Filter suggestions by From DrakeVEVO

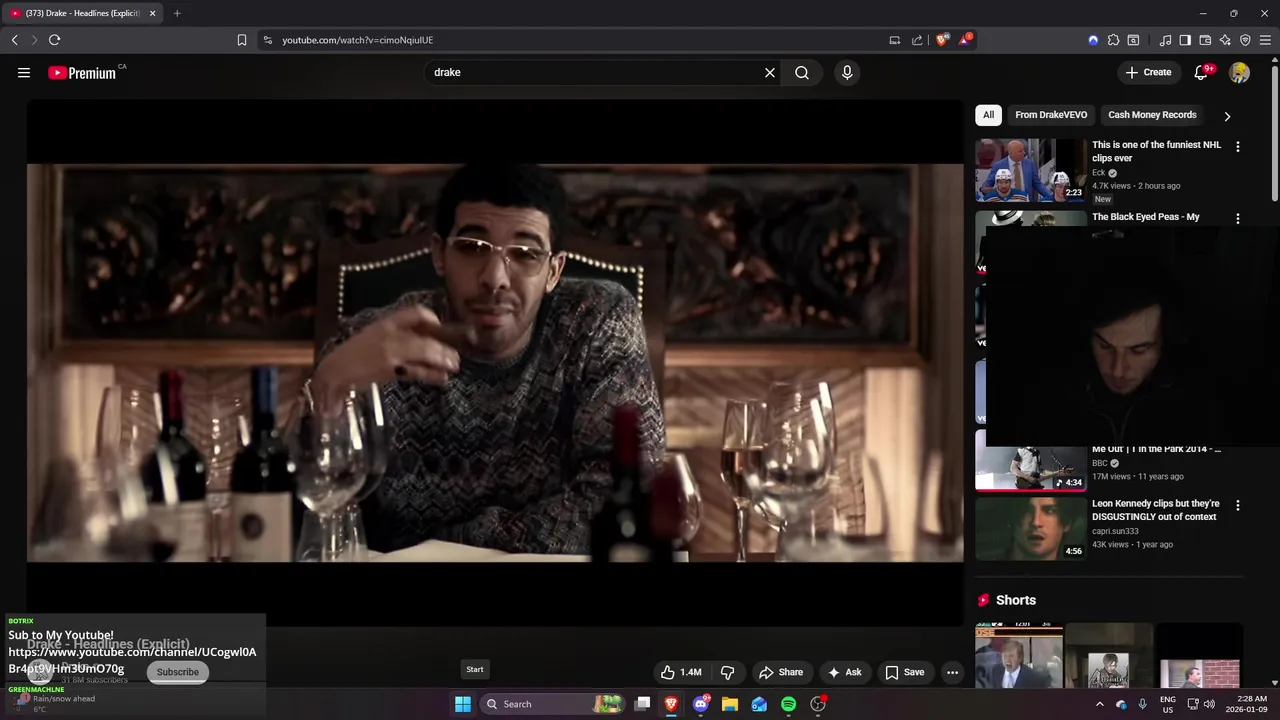point(1051,115)
